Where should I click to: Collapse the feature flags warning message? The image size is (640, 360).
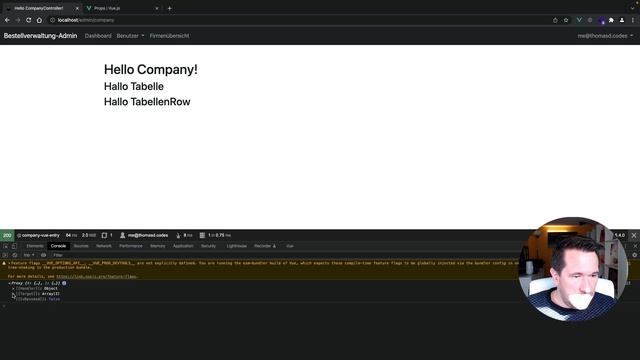(x=9, y=263)
